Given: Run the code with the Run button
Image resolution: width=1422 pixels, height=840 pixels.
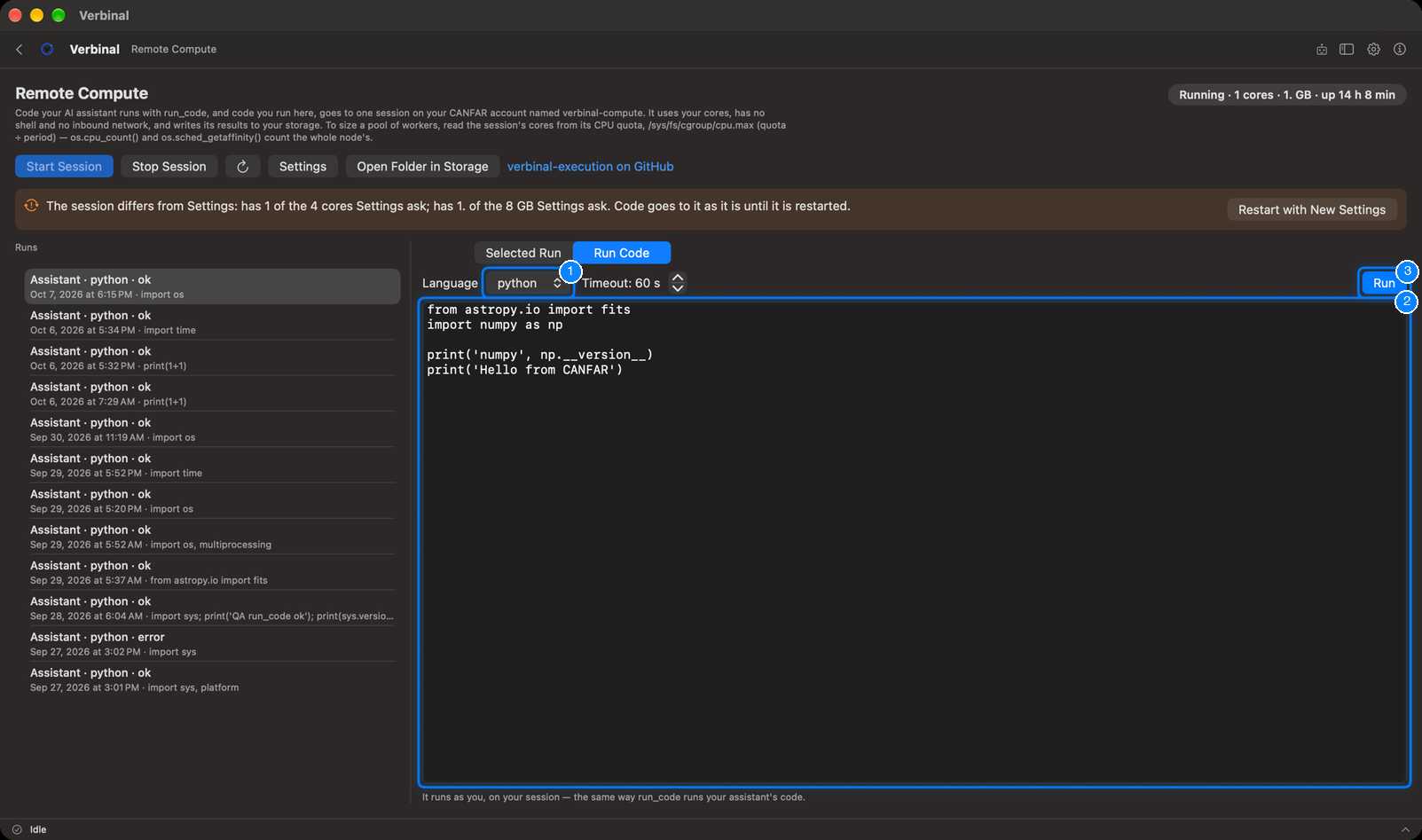Looking at the screenshot, I should click(x=1384, y=283).
